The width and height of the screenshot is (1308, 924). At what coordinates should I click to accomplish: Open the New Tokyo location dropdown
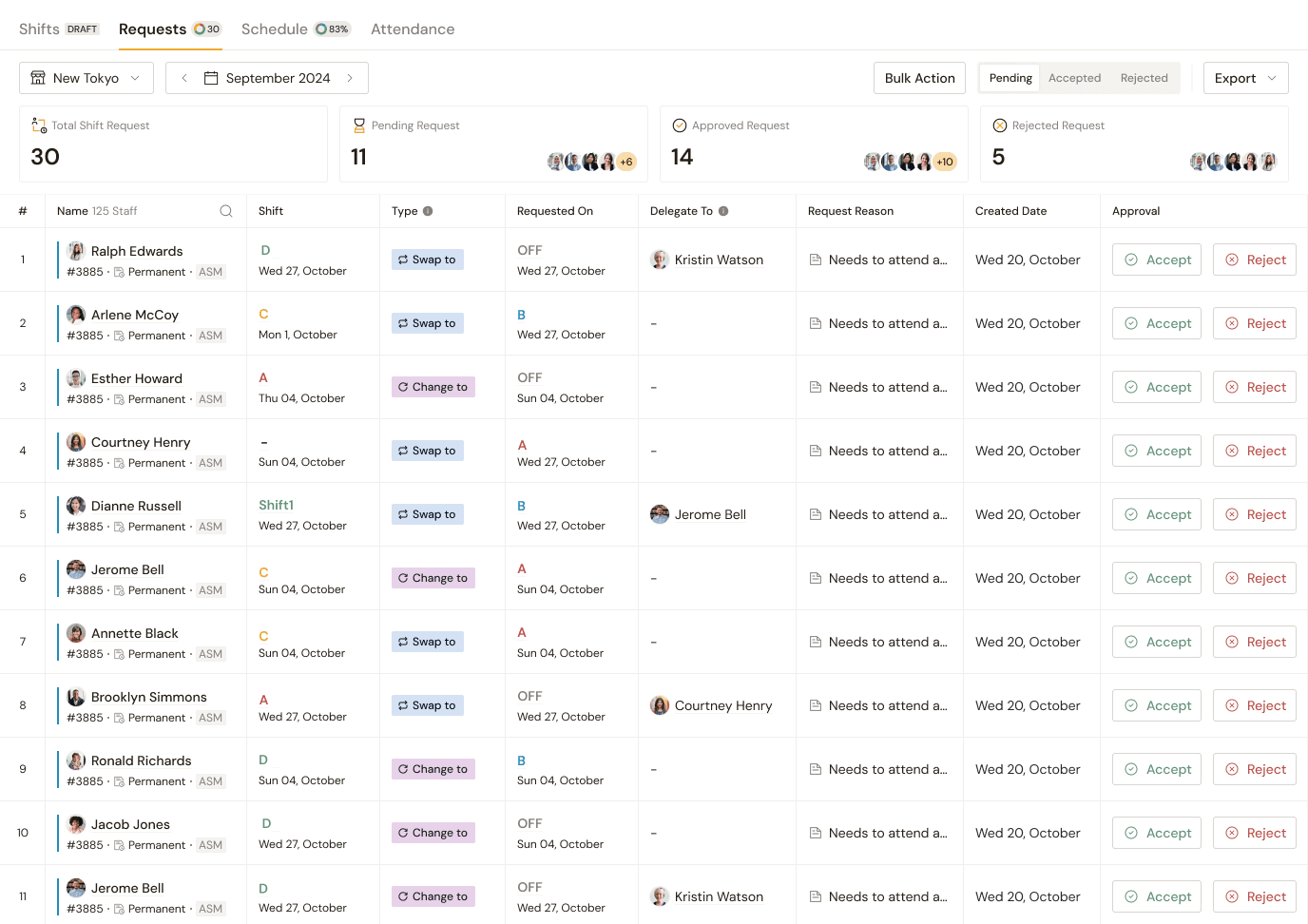pos(86,78)
